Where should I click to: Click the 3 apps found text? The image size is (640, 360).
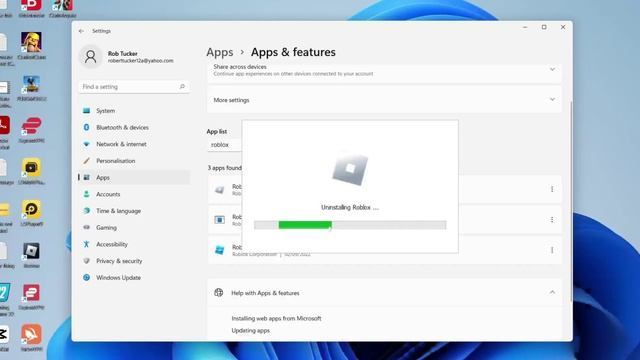(x=224, y=168)
